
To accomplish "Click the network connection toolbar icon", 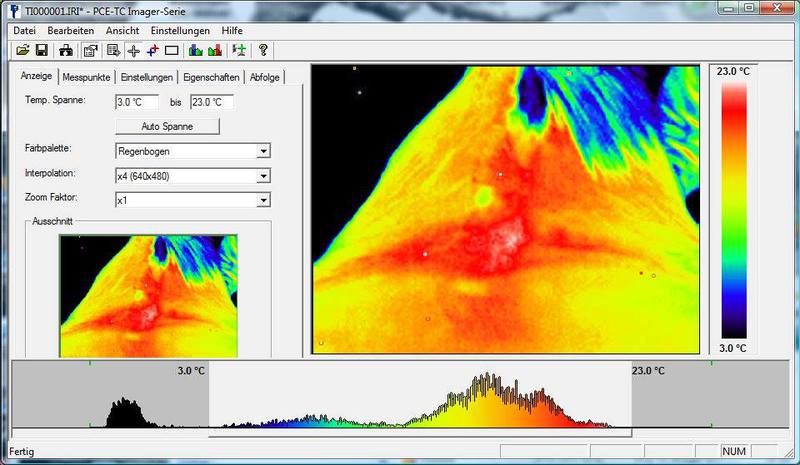I will 66,50.
